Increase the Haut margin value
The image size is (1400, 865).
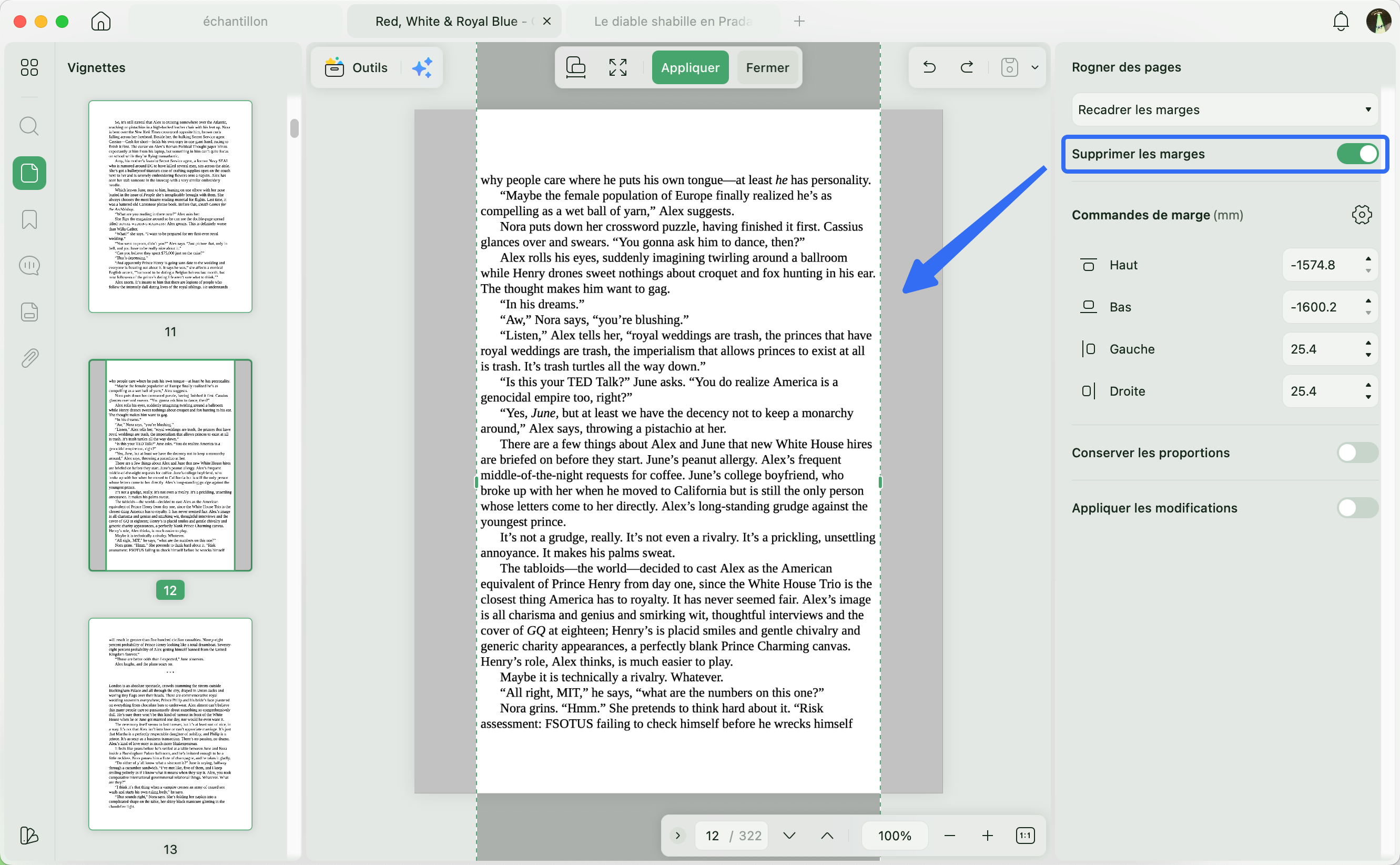click(1368, 258)
